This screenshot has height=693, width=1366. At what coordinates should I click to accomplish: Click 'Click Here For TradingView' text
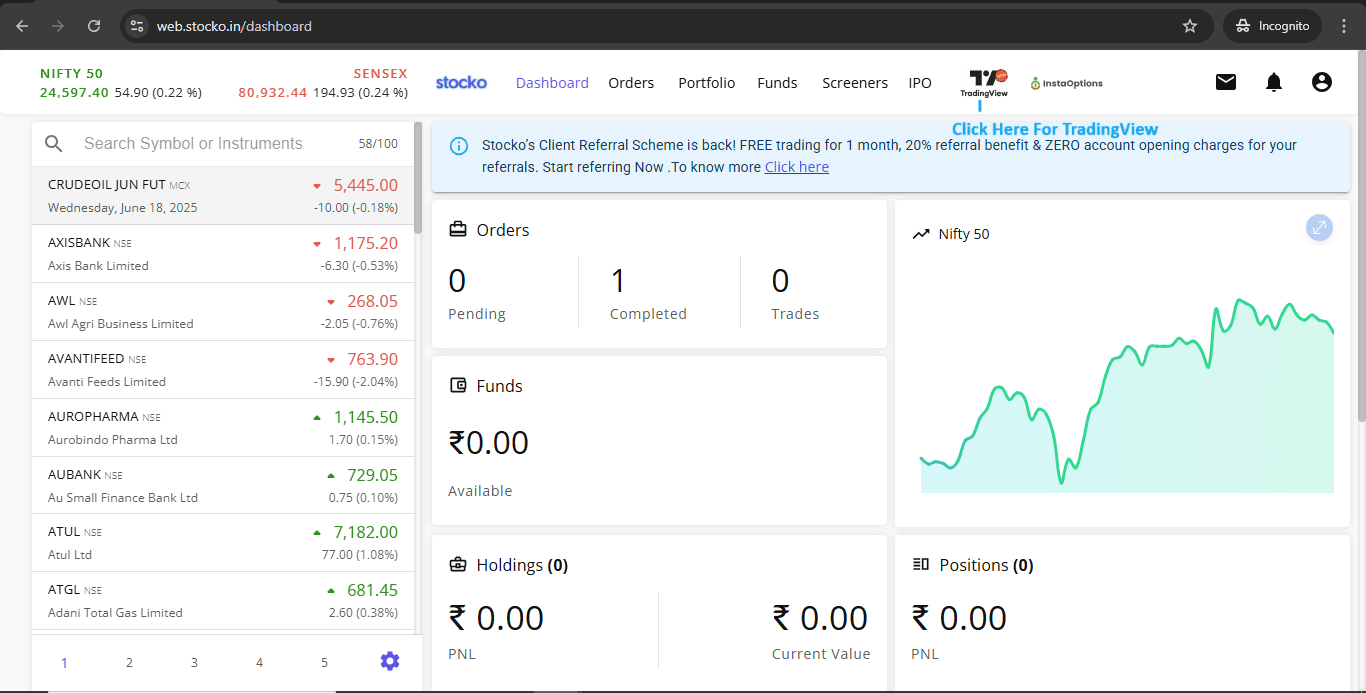pyautogui.click(x=1054, y=129)
